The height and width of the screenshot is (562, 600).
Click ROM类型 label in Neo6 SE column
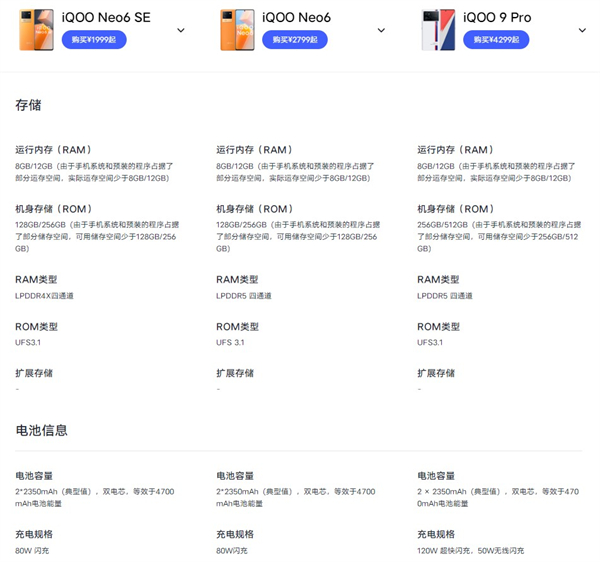tap(36, 327)
